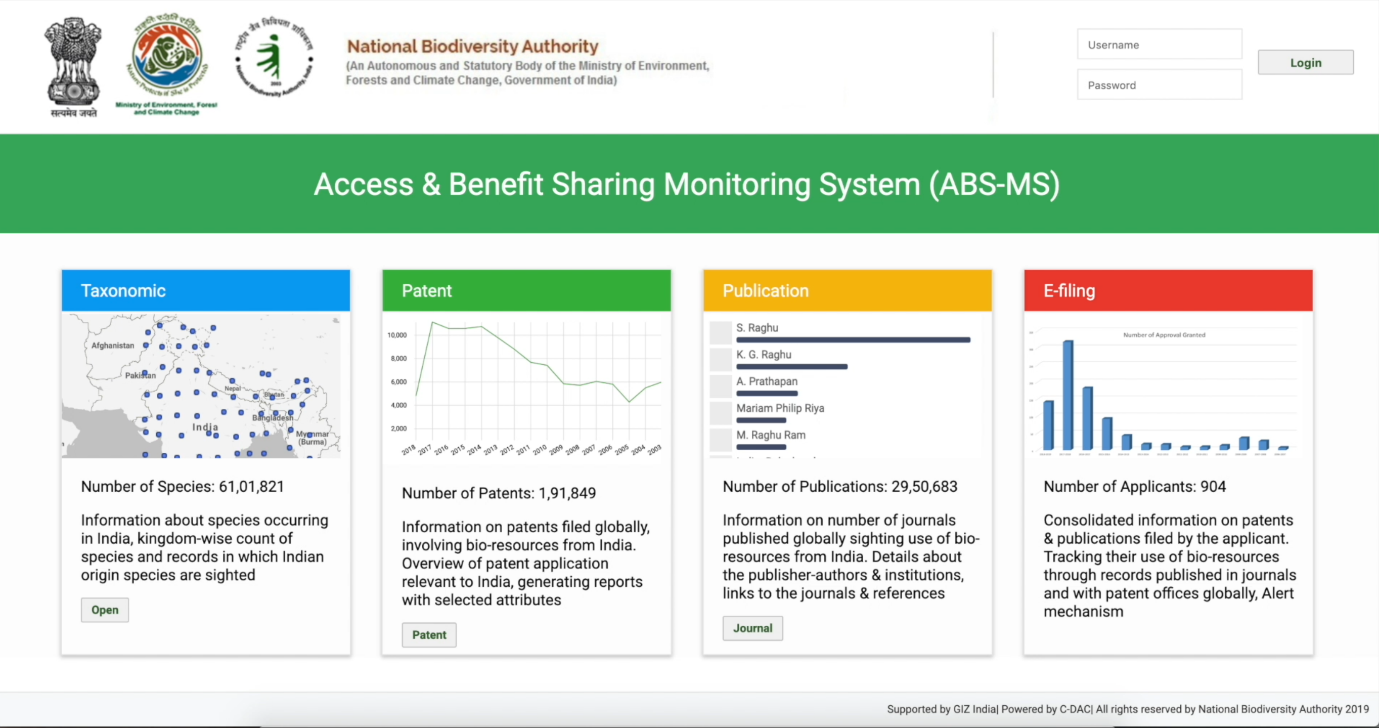1379x728 pixels.
Task: Select the yellow Publication card header
Action: [x=847, y=291]
